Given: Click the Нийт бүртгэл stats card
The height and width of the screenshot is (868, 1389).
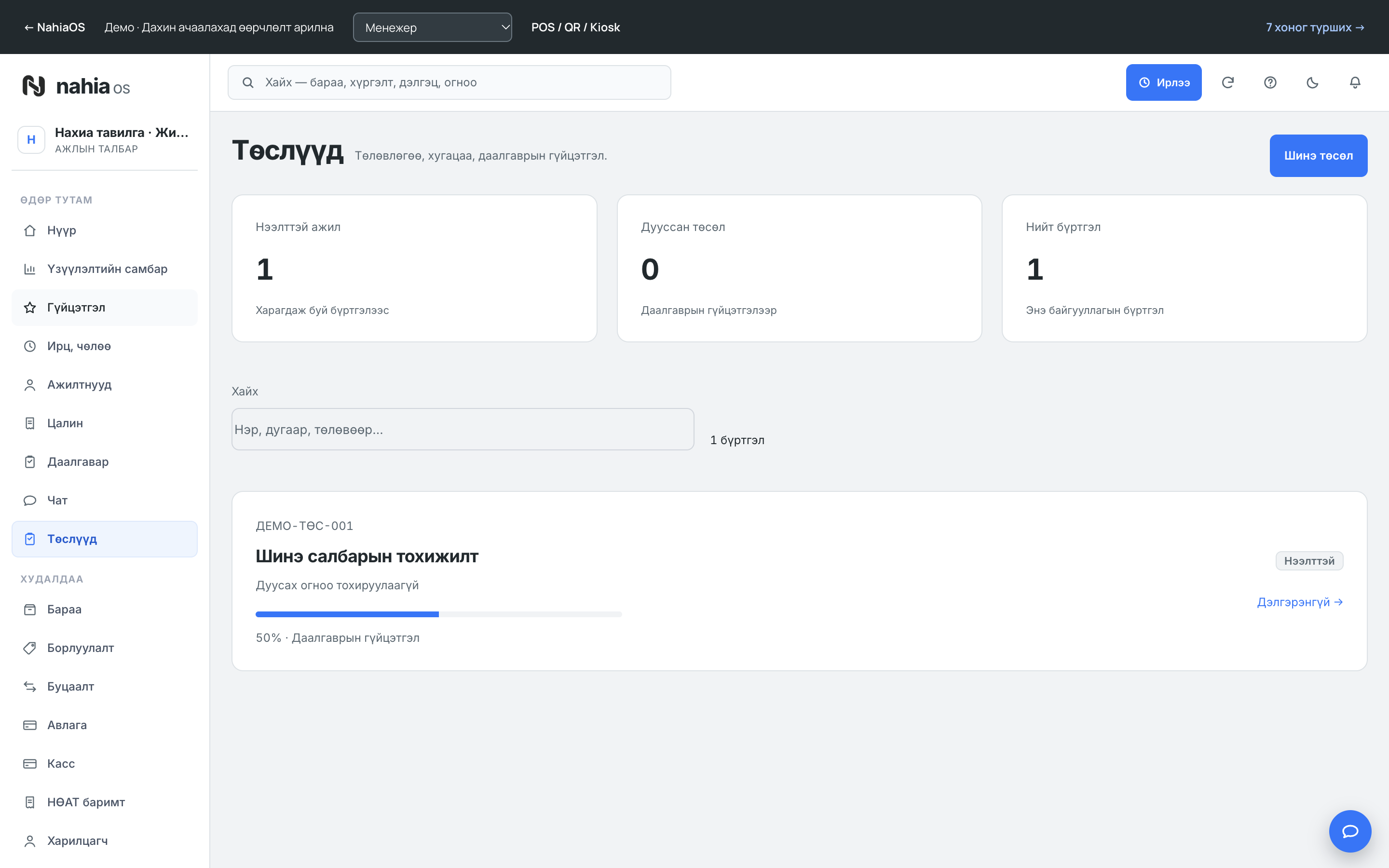Looking at the screenshot, I should coord(1184,269).
